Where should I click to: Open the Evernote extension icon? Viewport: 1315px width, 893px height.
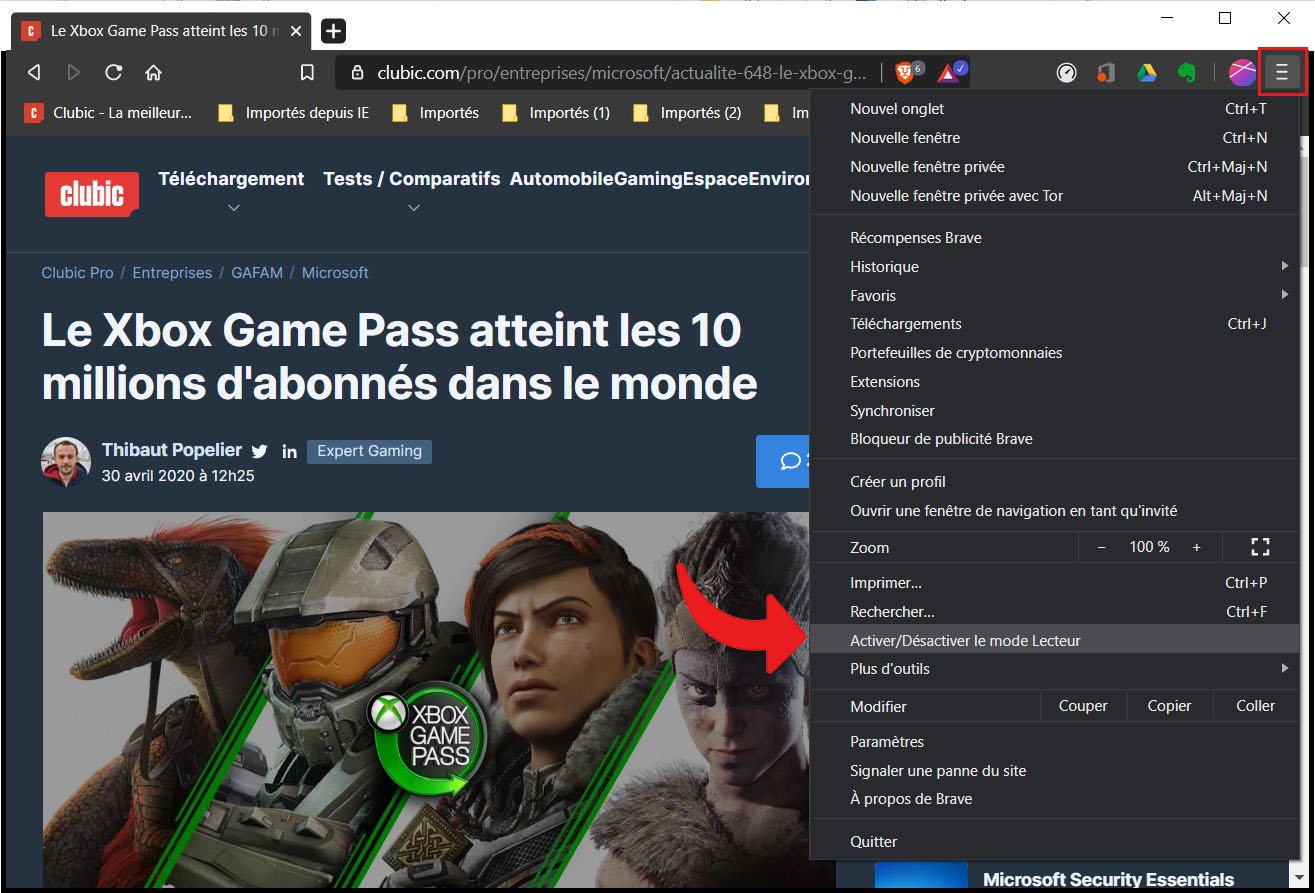click(1187, 71)
